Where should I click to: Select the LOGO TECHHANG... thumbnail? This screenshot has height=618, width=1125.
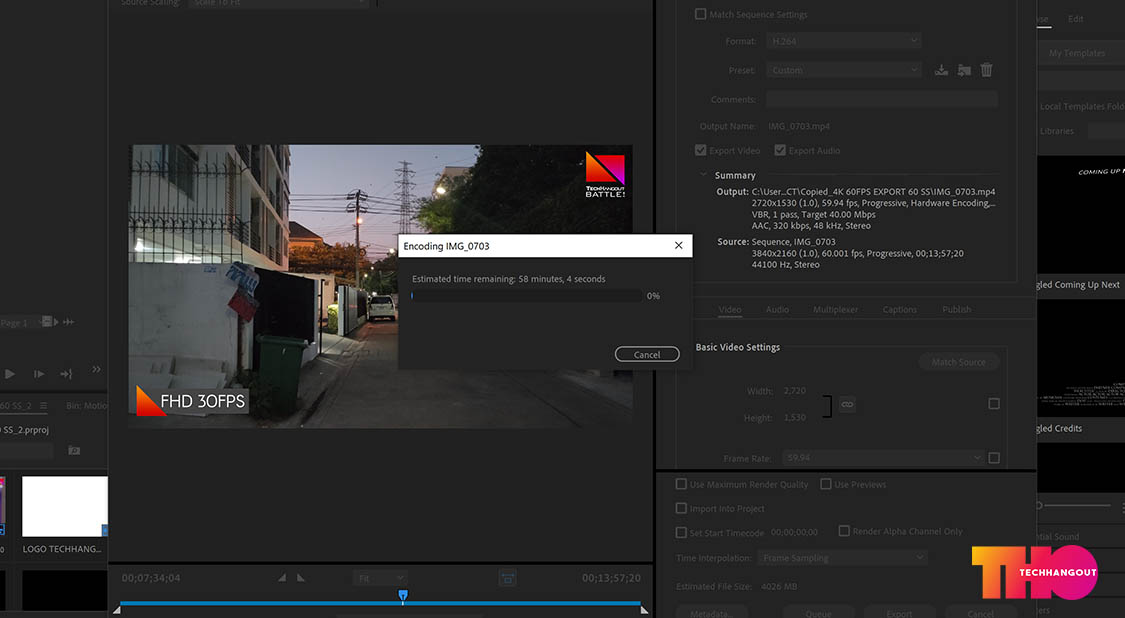[65, 506]
